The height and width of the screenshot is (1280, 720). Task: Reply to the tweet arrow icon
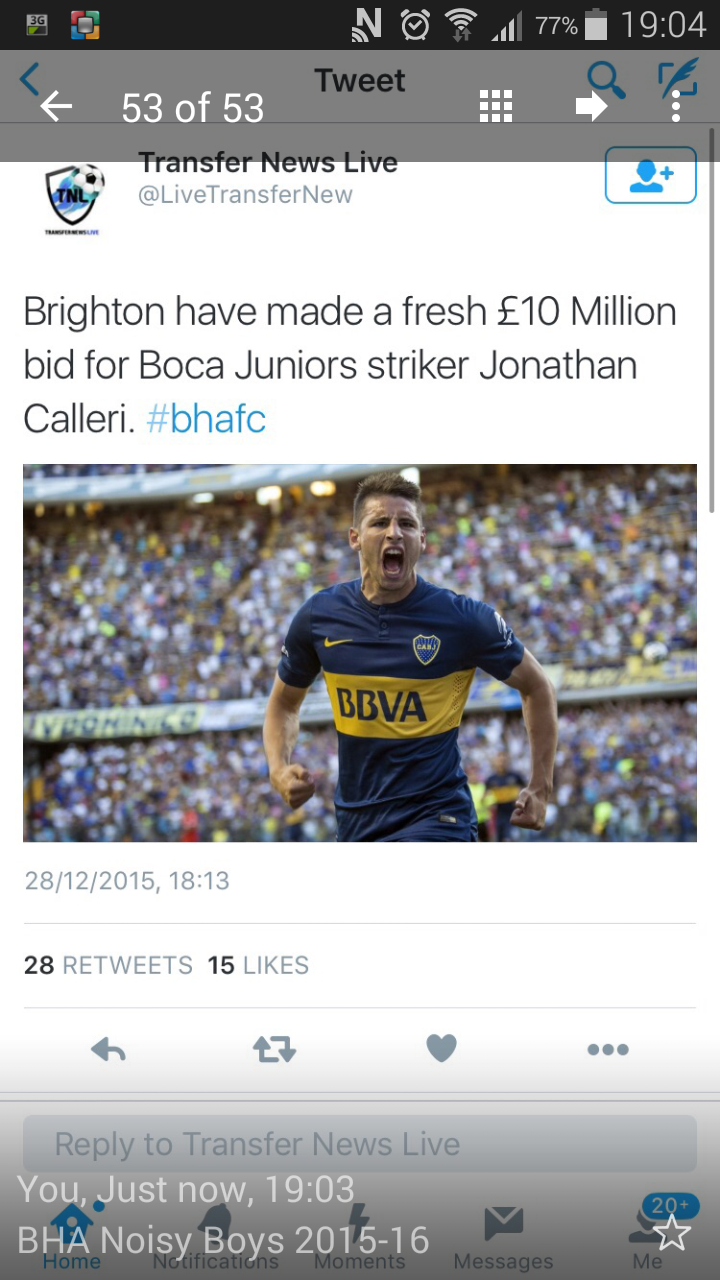108,1048
